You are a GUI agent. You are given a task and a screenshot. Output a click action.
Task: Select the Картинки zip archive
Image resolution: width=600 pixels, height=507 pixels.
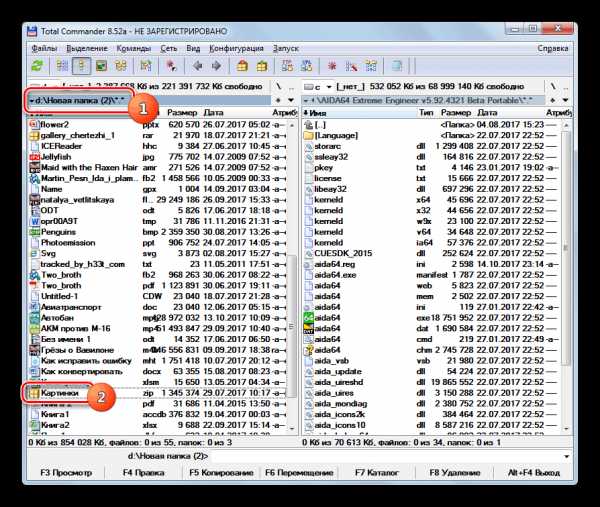tap(158, 393)
